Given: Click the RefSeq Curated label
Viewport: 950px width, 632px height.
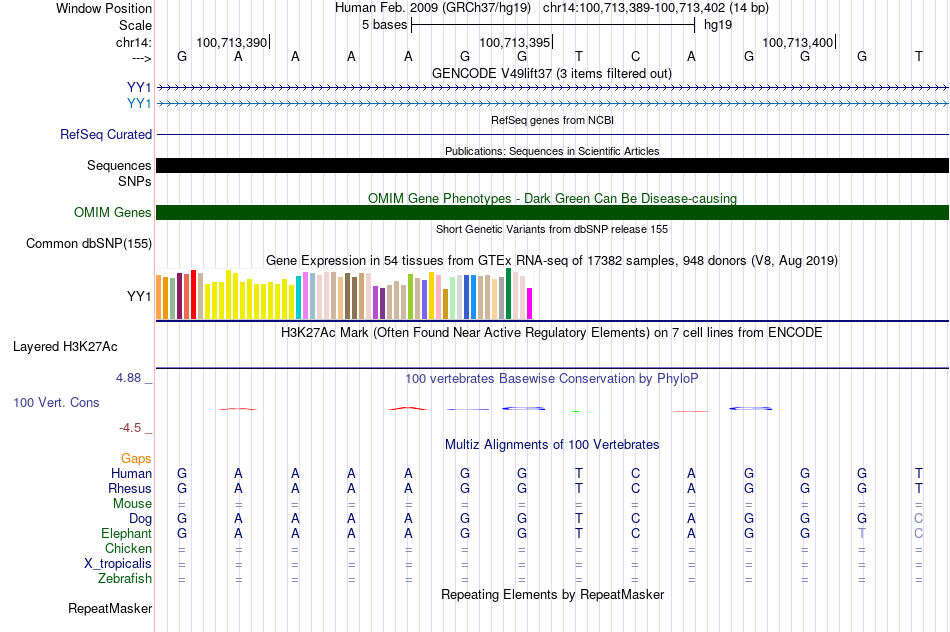Looking at the screenshot, I should click(105, 135).
